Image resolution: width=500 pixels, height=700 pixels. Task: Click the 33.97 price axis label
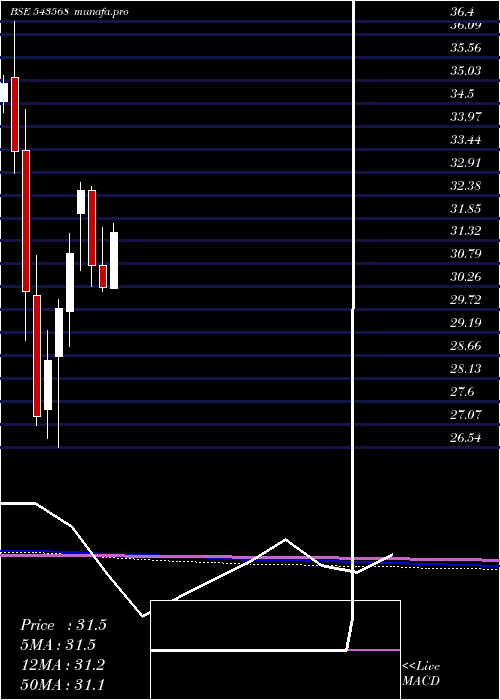(x=466, y=117)
